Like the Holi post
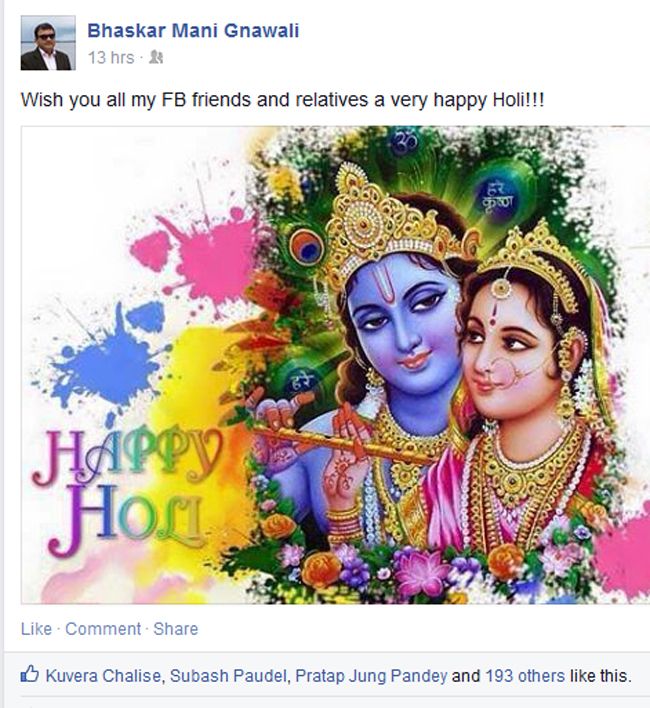 coord(36,629)
